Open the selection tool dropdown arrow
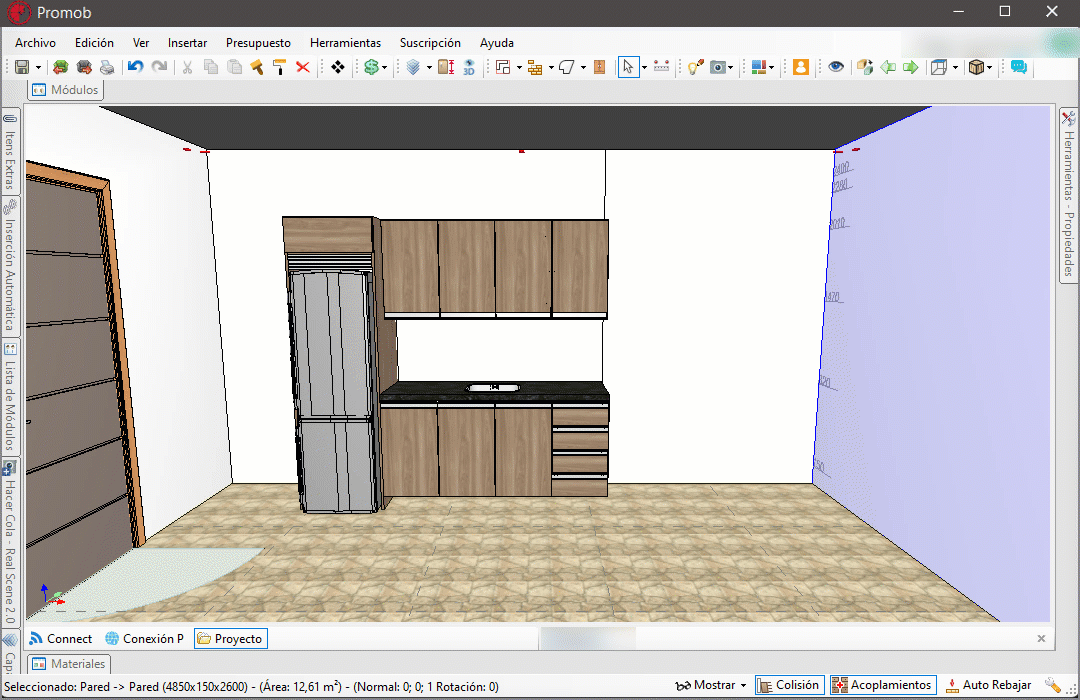Screen dimensions: 1080x700 [x=644, y=68]
